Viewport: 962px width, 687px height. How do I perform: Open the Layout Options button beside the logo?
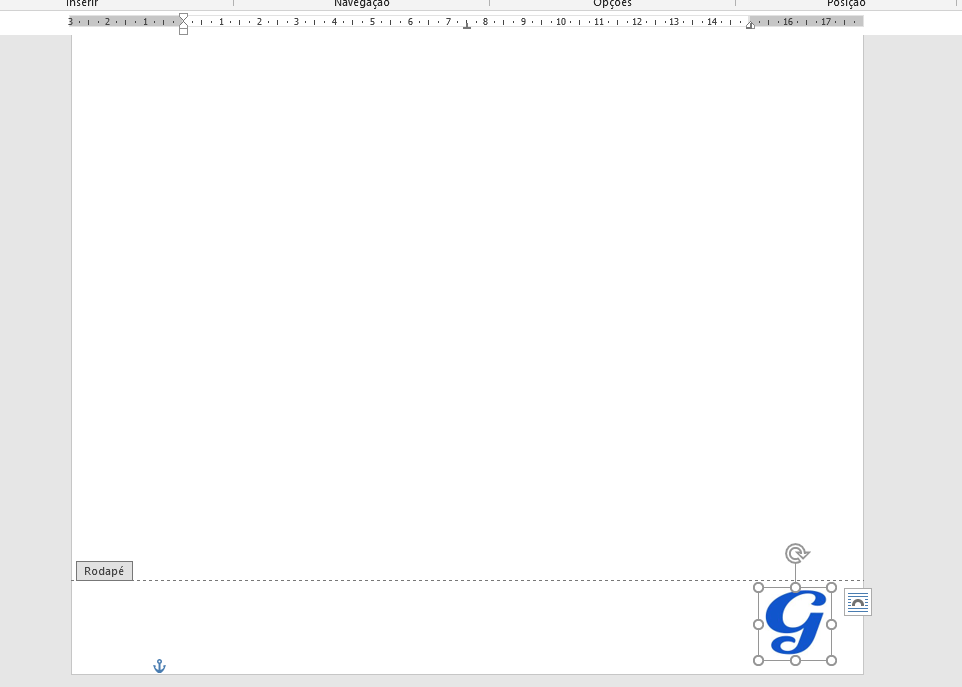click(858, 602)
